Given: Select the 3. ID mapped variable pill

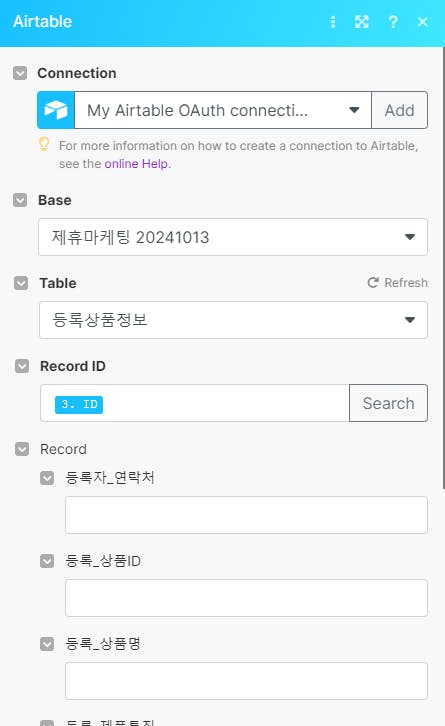Looking at the screenshot, I should [x=79, y=404].
